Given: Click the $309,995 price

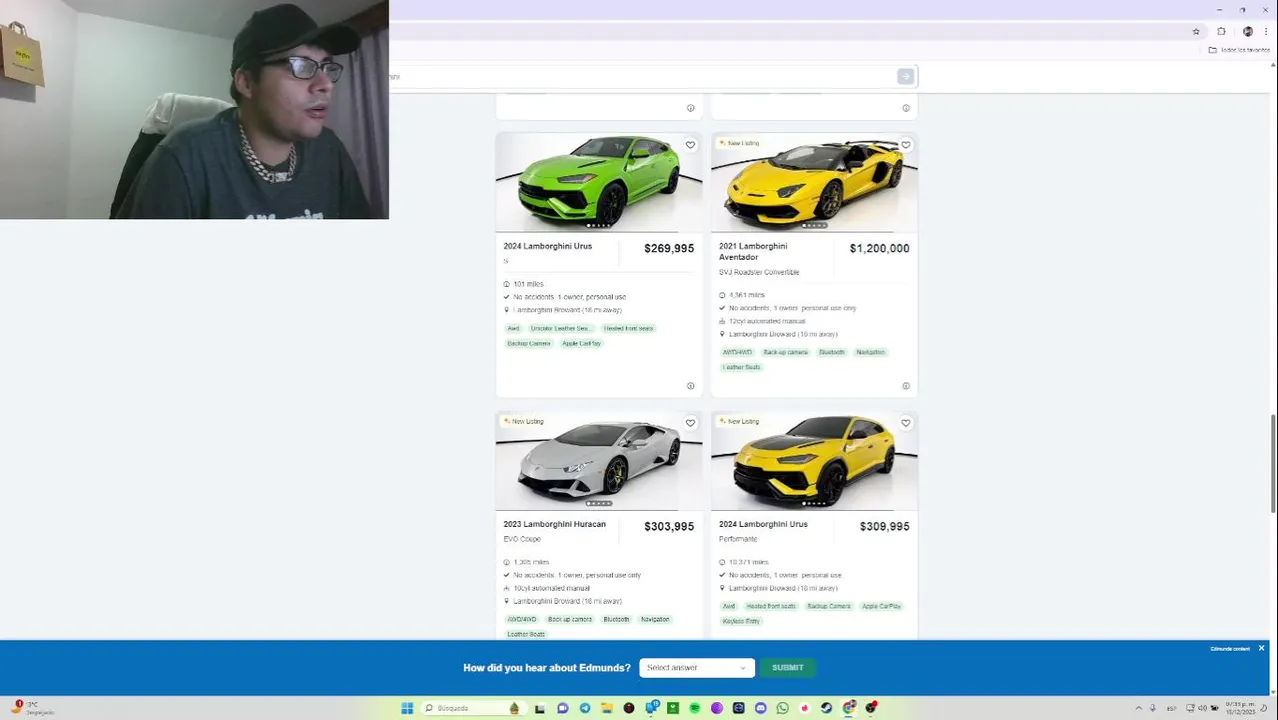Looking at the screenshot, I should point(884,526).
